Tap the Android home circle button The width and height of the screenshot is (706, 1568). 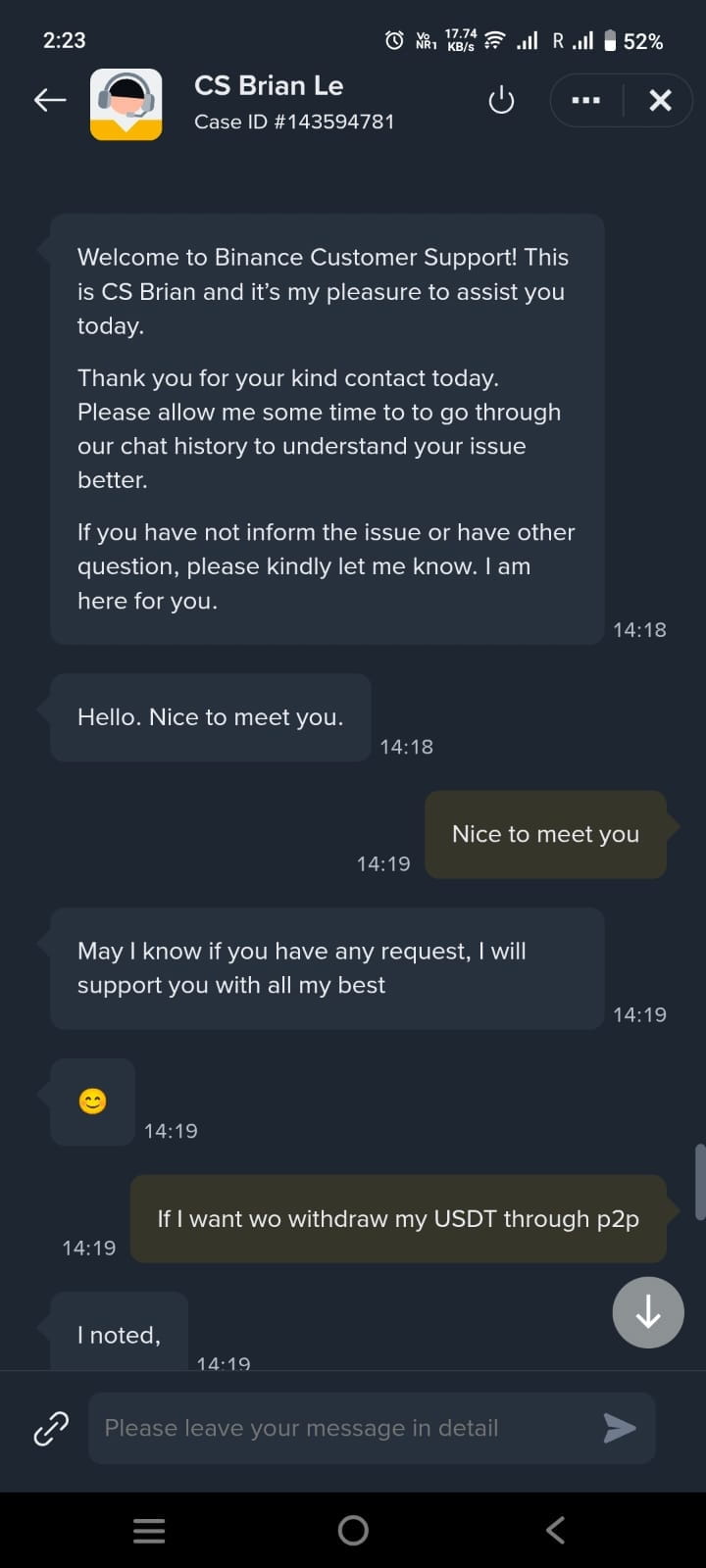(353, 1530)
